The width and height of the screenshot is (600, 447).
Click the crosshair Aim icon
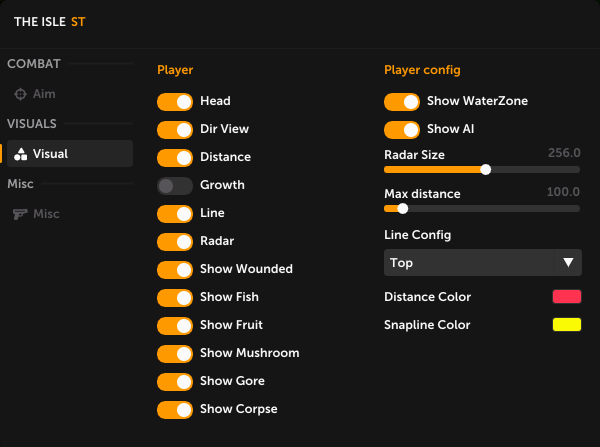pyautogui.click(x=21, y=94)
